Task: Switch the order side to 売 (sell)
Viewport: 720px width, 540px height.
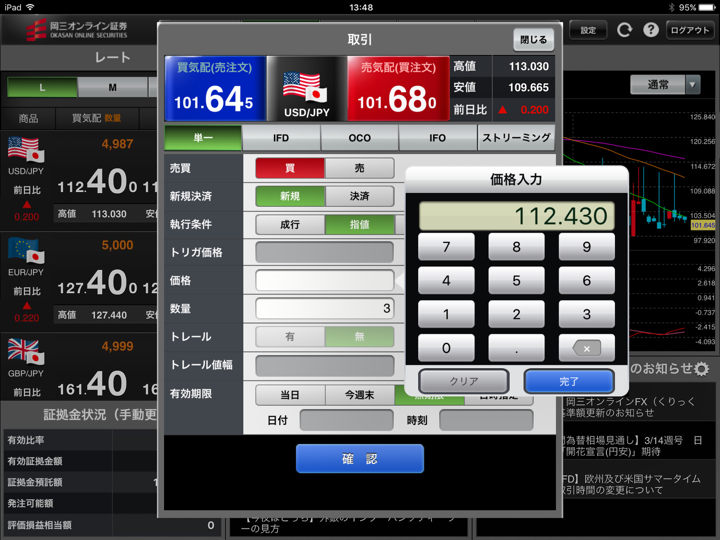Action: 359,168
